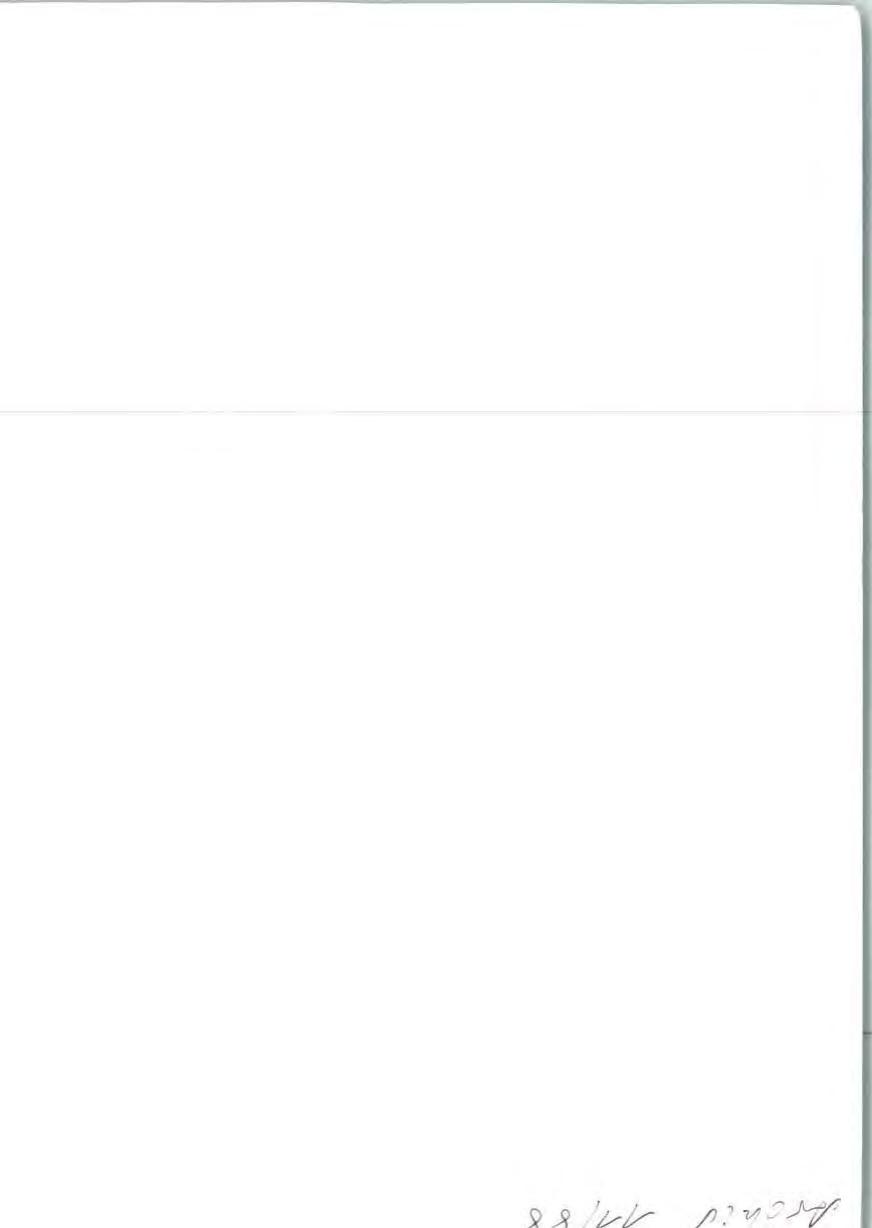Click the faint horizontal fold line across the page
Viewport: 872px width, 1228px height.
(x=430, y=412)
